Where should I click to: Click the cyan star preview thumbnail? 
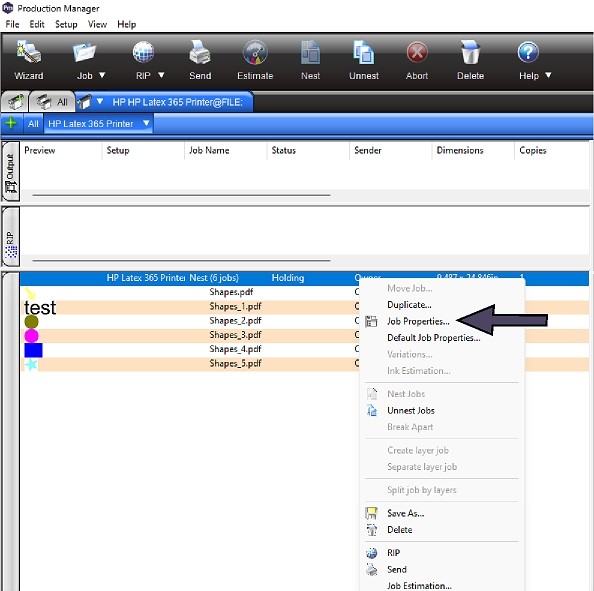31,364
